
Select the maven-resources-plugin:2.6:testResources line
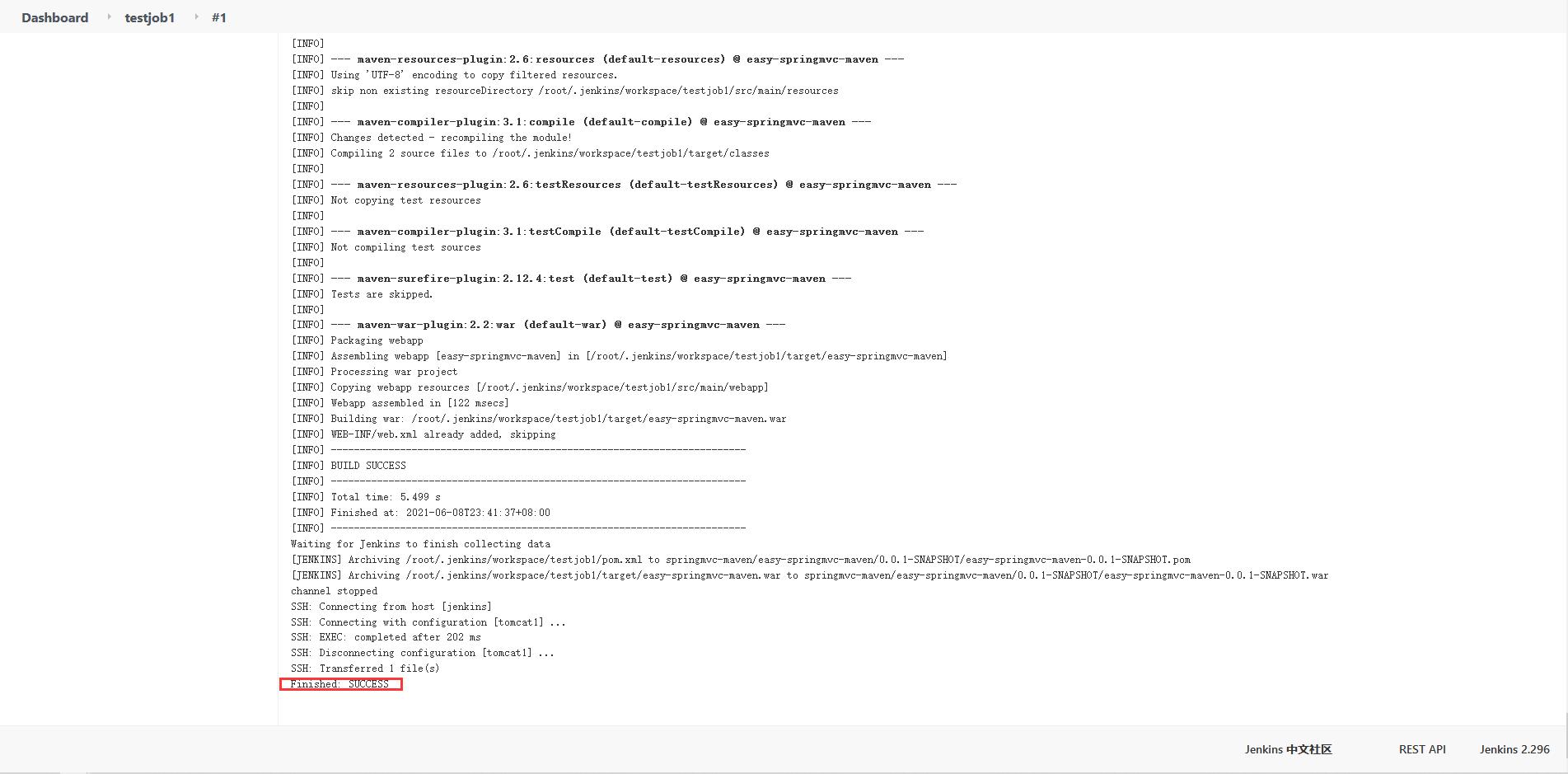point(624,185)
